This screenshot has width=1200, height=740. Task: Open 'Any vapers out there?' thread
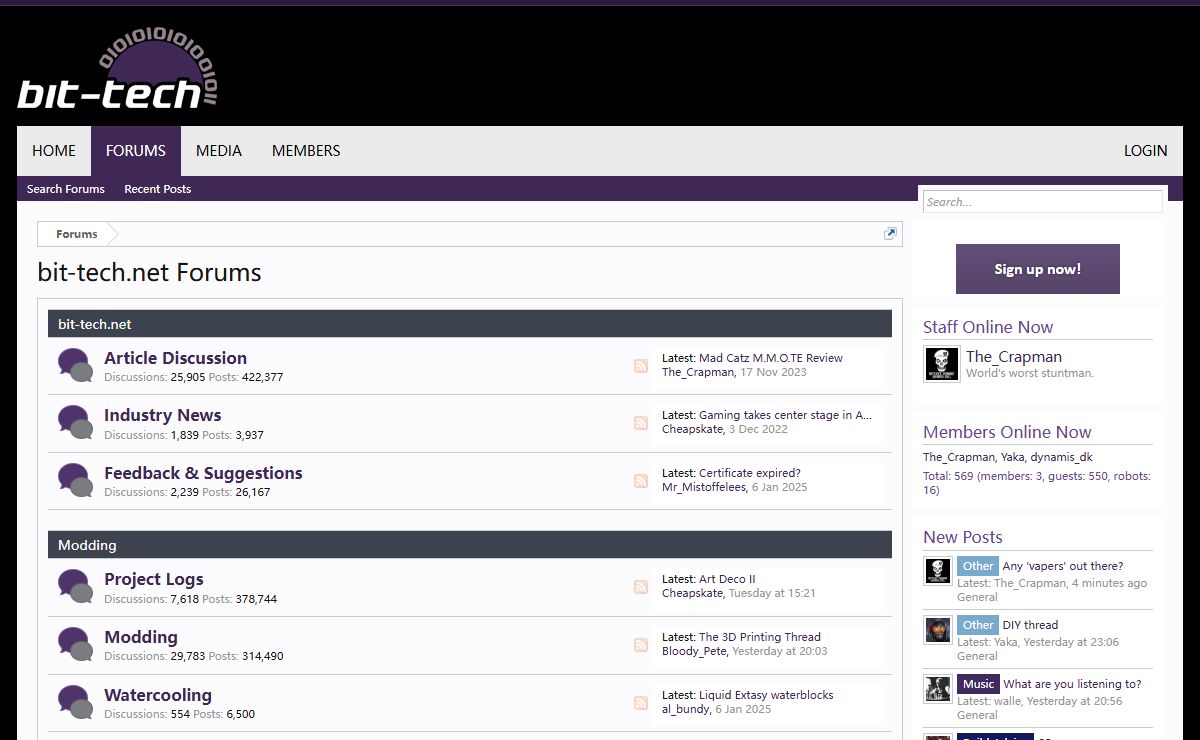click(1063, 566)
